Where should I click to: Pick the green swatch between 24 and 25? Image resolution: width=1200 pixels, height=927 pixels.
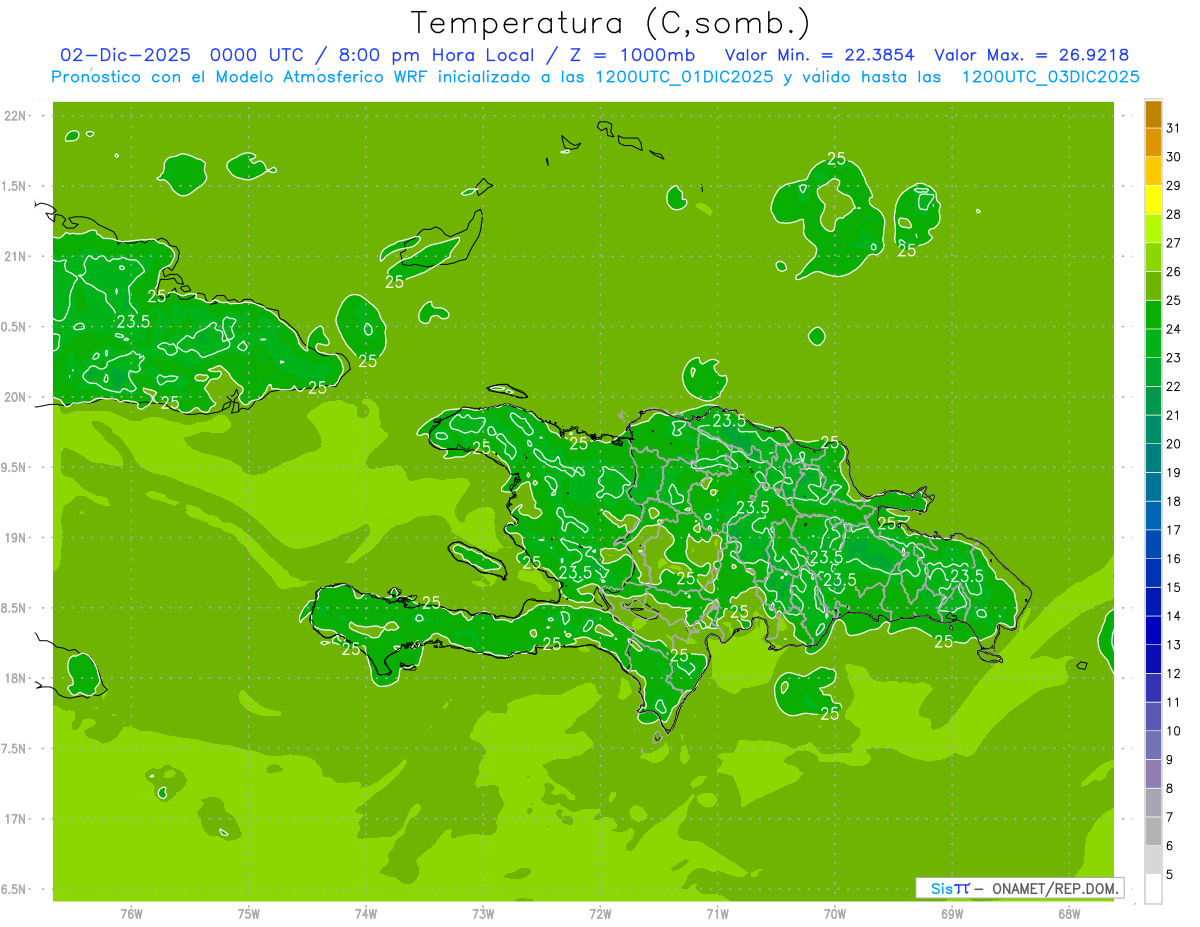1153,314
